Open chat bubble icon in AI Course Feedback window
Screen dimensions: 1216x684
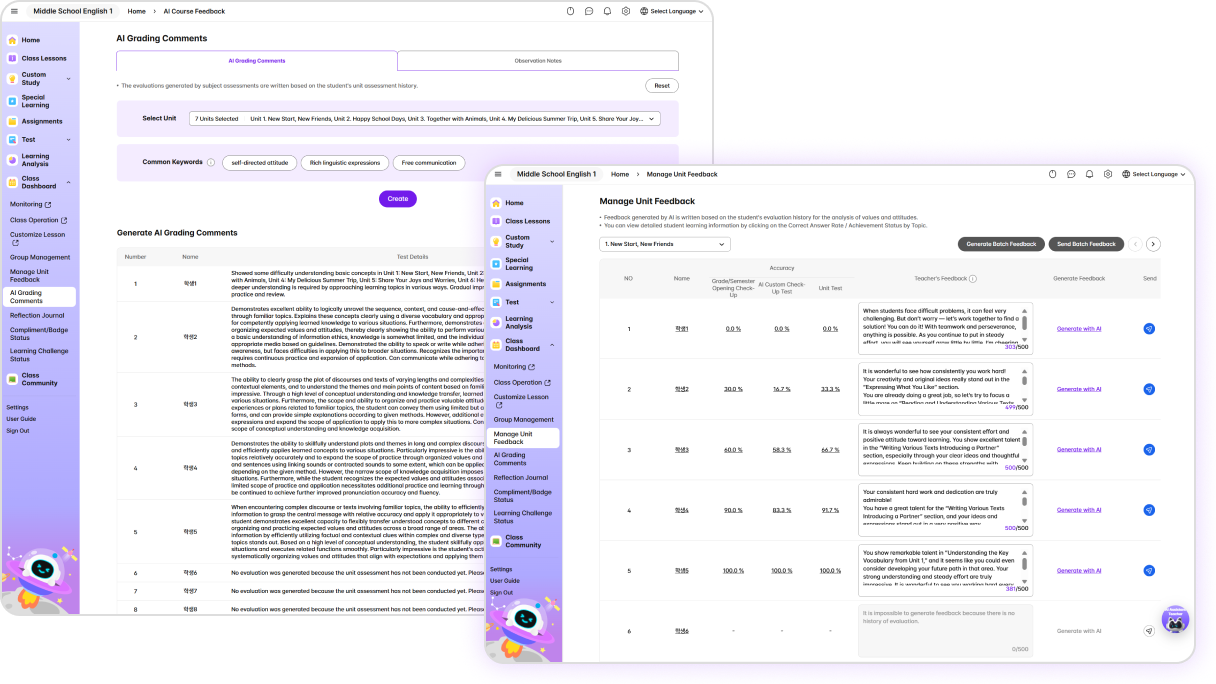tap(589, 11)
